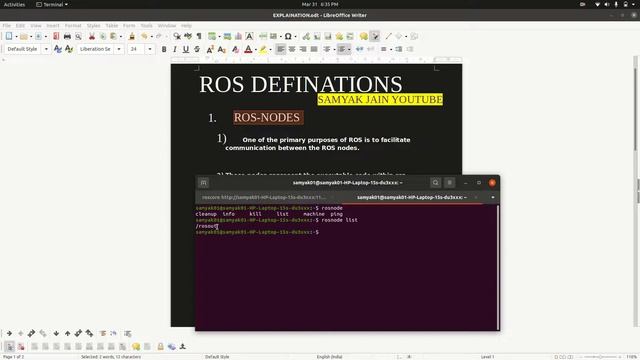Image resolution: width=640 pixels, height=360 pixels.
Task: Click the Clone Formatting paintbrush icon
Action: pos(132,36)
